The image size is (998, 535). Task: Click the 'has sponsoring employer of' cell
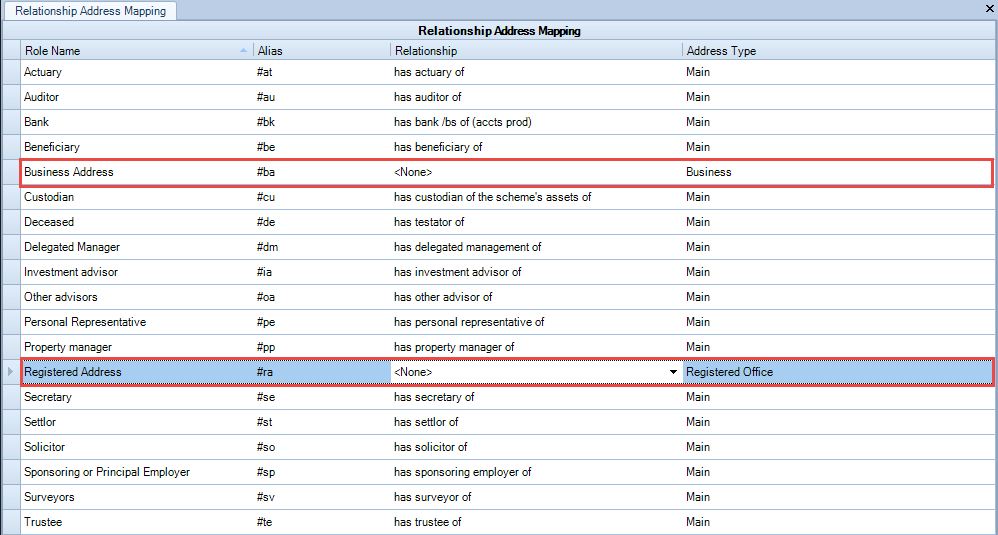tap(536, 472)
